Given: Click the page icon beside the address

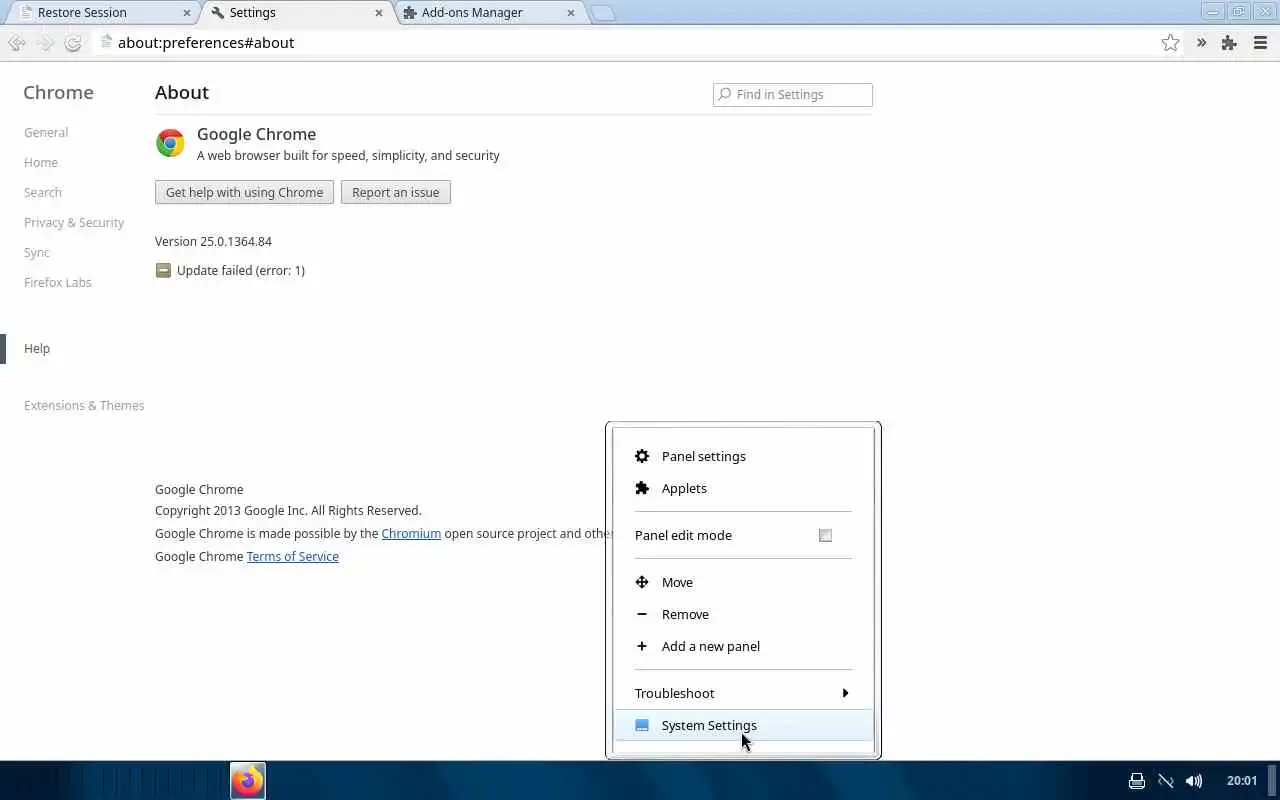Looking at the screenshot, I should coord(106,42).
